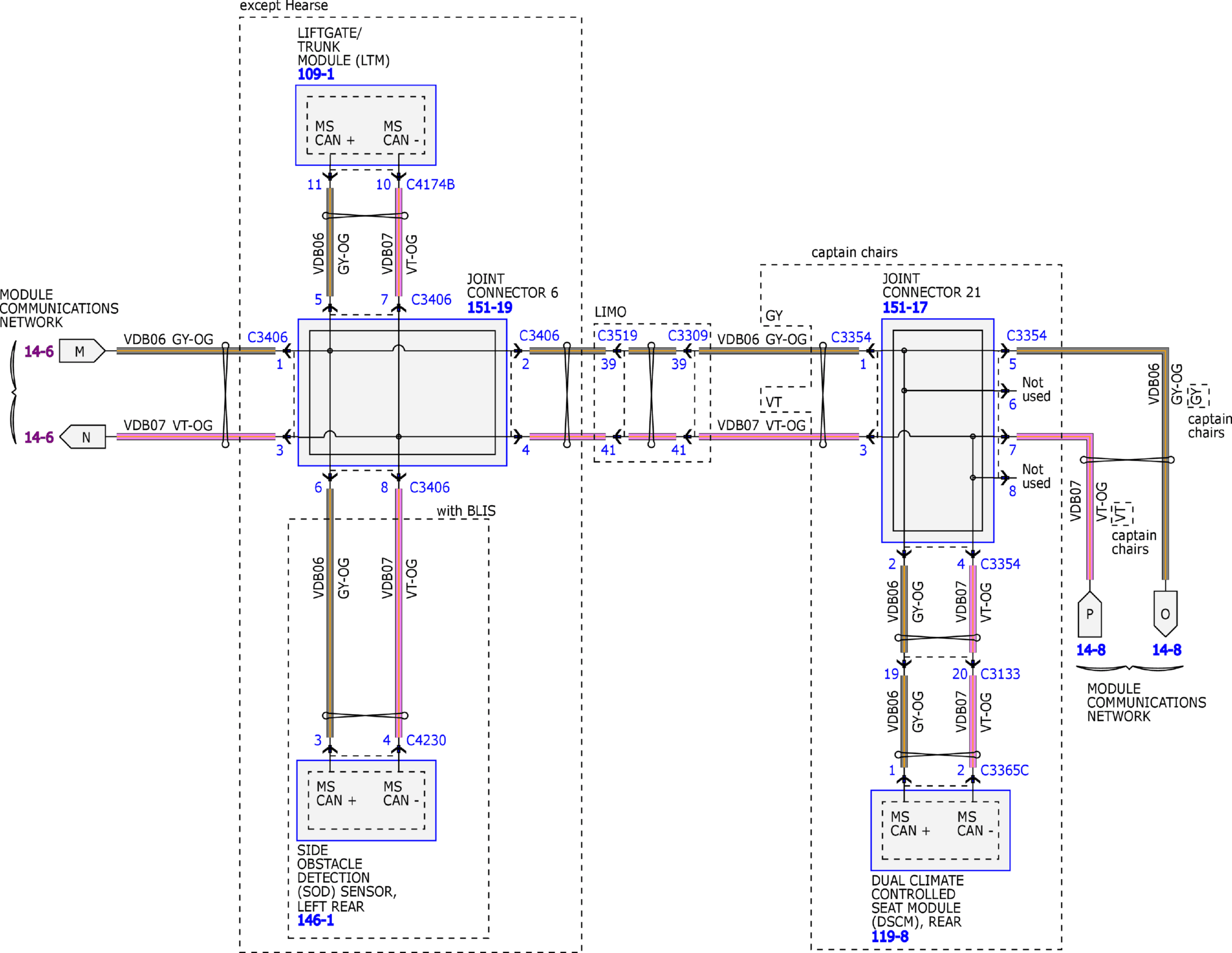This screenshot has width=1232, height=953.
Task: Click the Dual Climate Controlled Seat Module box
Action: 940,830
